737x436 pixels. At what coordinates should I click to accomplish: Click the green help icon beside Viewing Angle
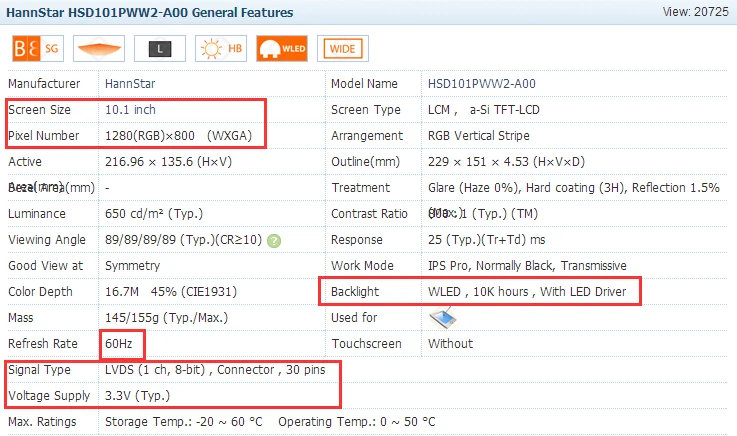[x=274, y=241]
